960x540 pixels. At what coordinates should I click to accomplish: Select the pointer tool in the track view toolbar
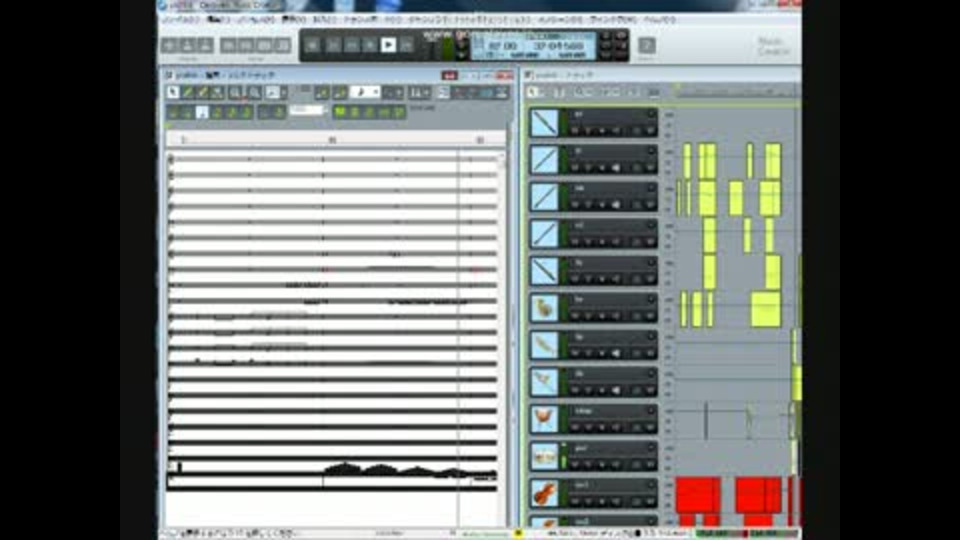pyautogui.click(x=533, y=92)
